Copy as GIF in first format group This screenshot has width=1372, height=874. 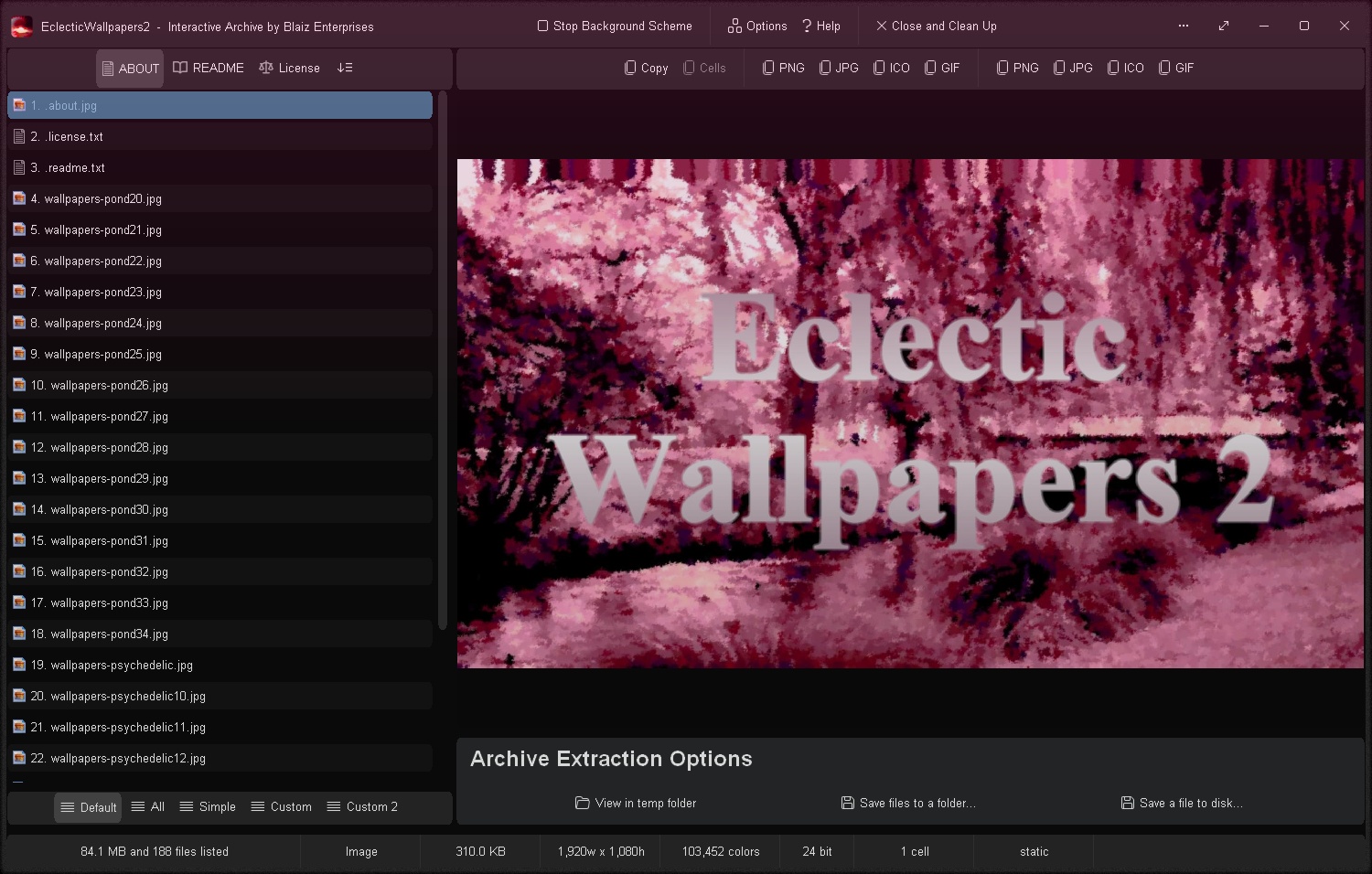(942, 68)
